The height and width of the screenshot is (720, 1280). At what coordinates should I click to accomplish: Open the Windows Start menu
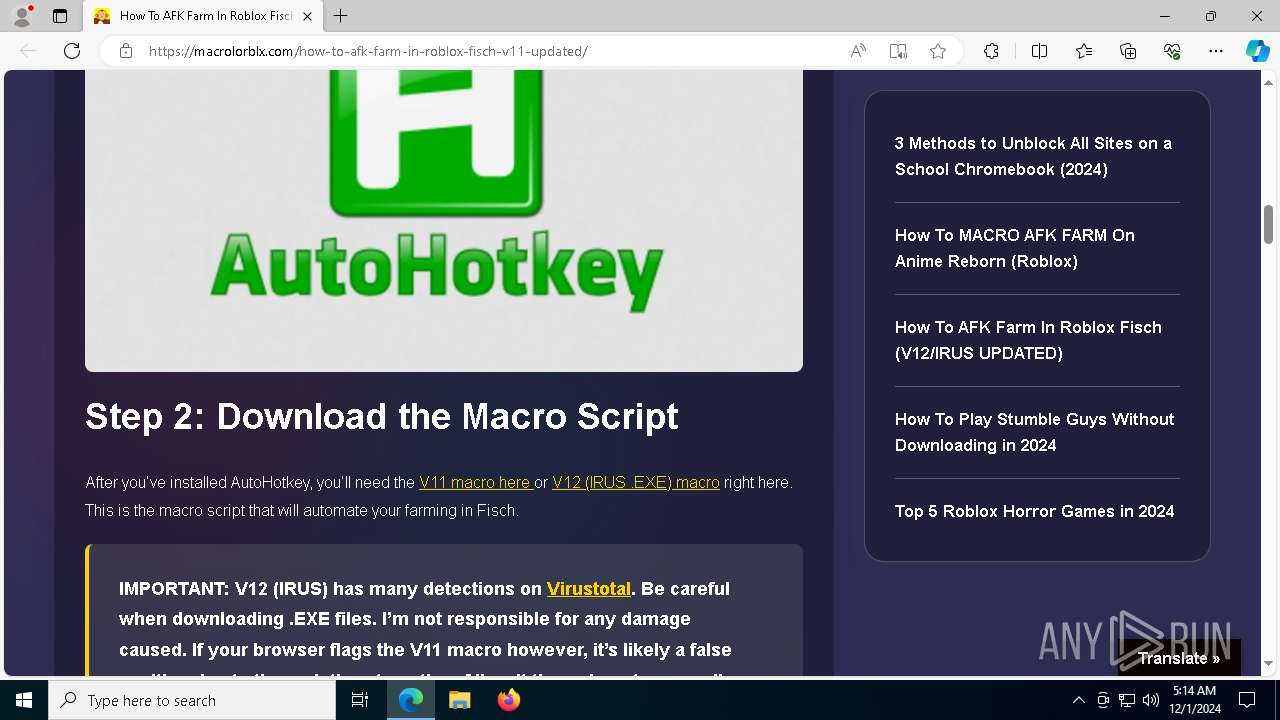[24, 700]
